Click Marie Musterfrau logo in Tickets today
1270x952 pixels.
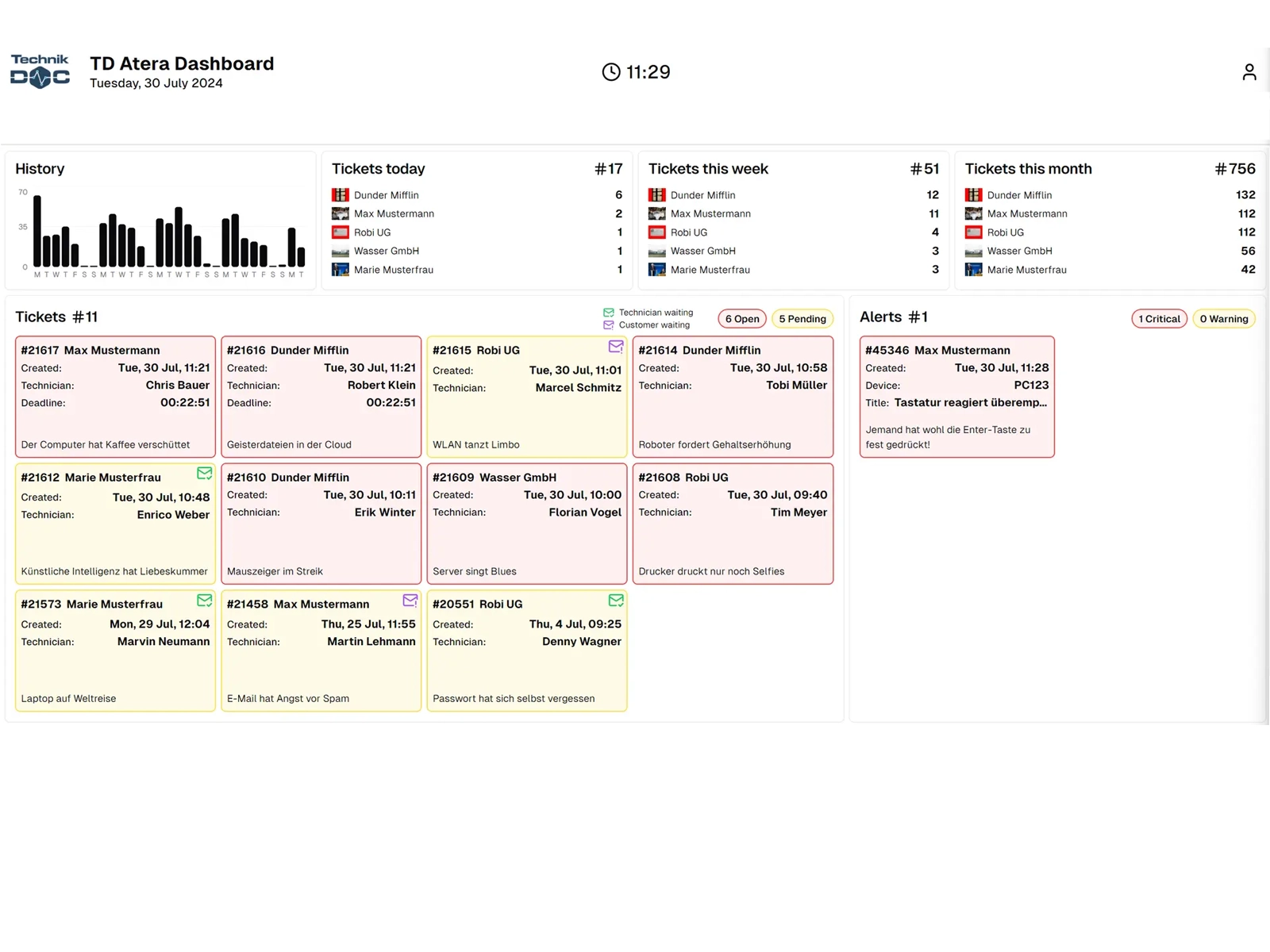[x=341, y=270]
